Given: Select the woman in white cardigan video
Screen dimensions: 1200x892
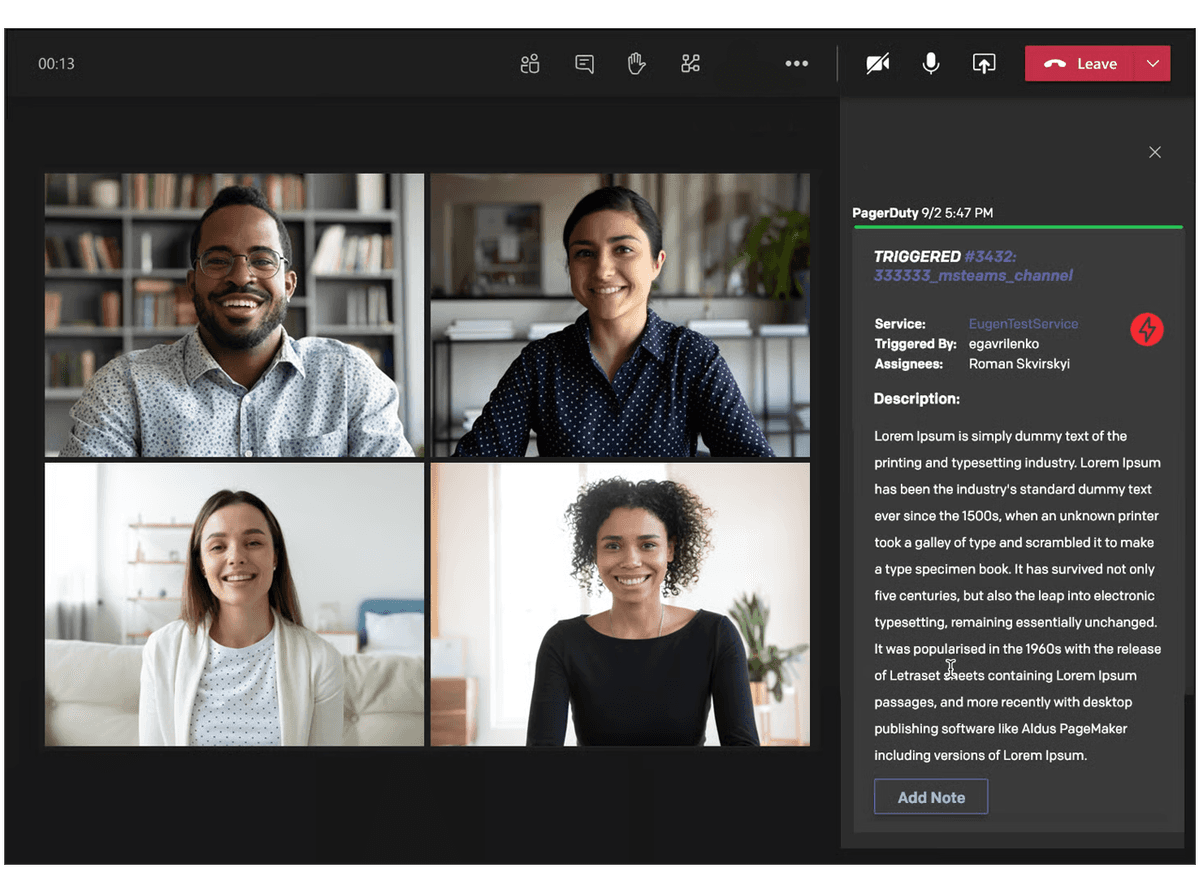Looking at the screenshot, I should [x=234, y=604].
